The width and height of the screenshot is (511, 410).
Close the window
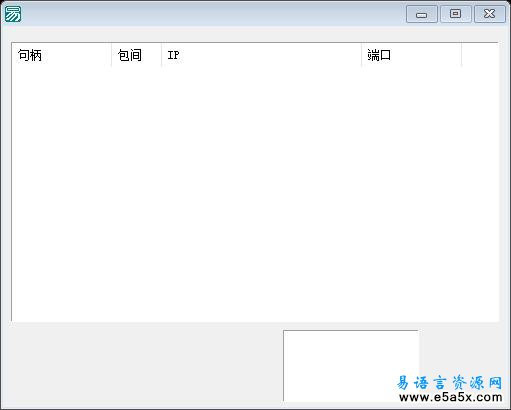pos(490,14)
